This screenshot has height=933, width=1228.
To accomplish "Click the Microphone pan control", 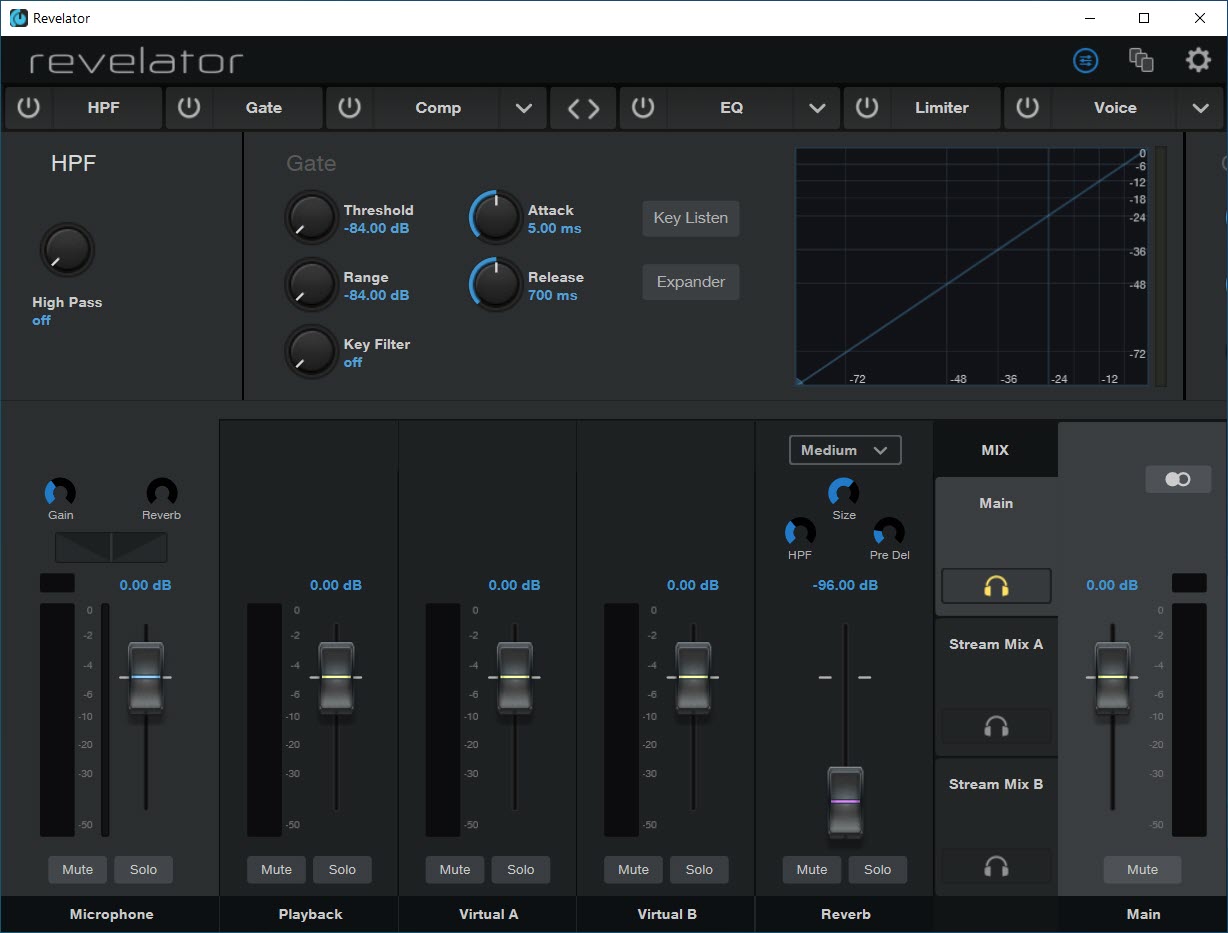I will coord(111,547).
